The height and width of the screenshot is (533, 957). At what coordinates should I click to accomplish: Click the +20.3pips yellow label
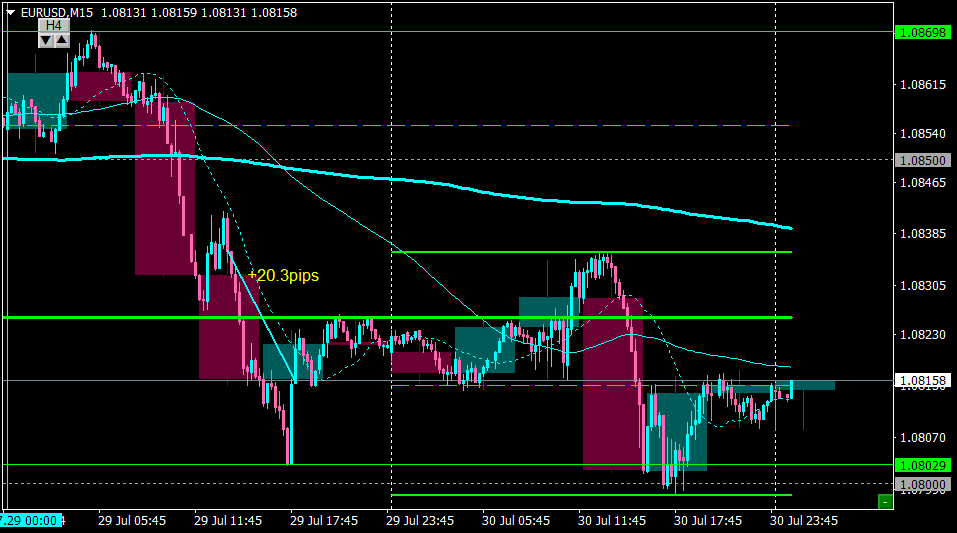pos(283,275)
